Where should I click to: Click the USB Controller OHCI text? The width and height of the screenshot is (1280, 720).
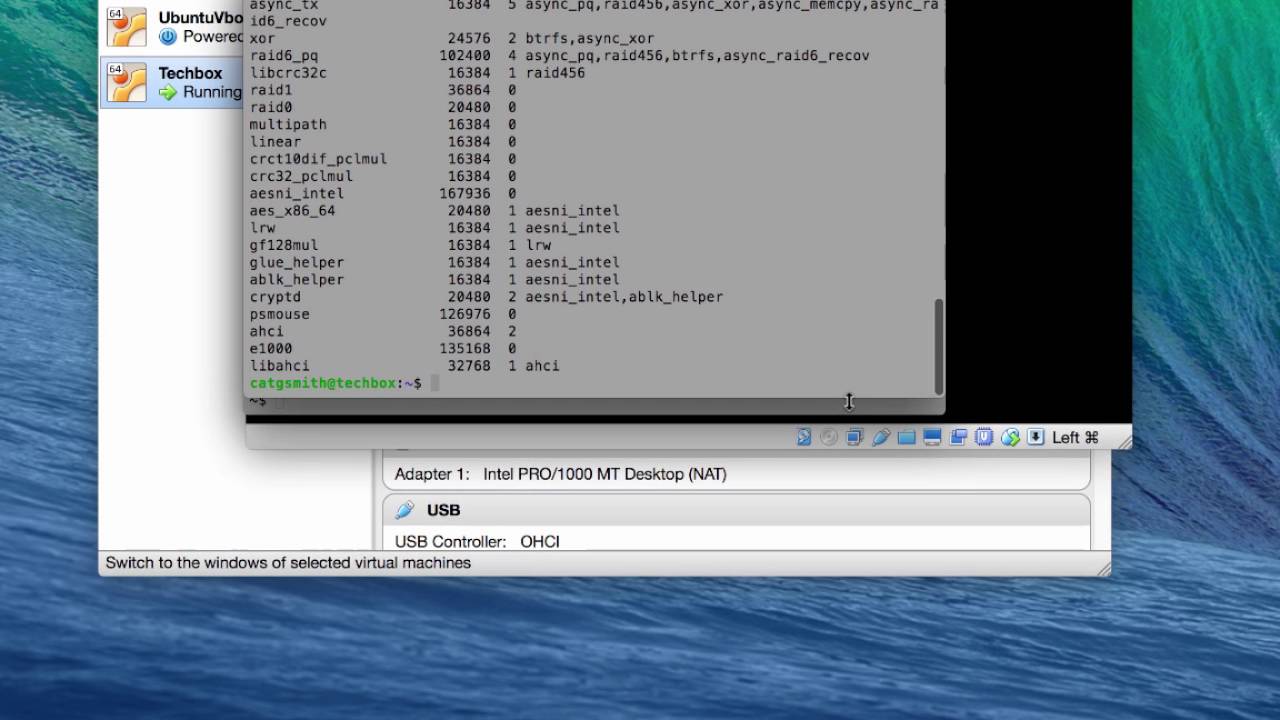tap(477, 541)
